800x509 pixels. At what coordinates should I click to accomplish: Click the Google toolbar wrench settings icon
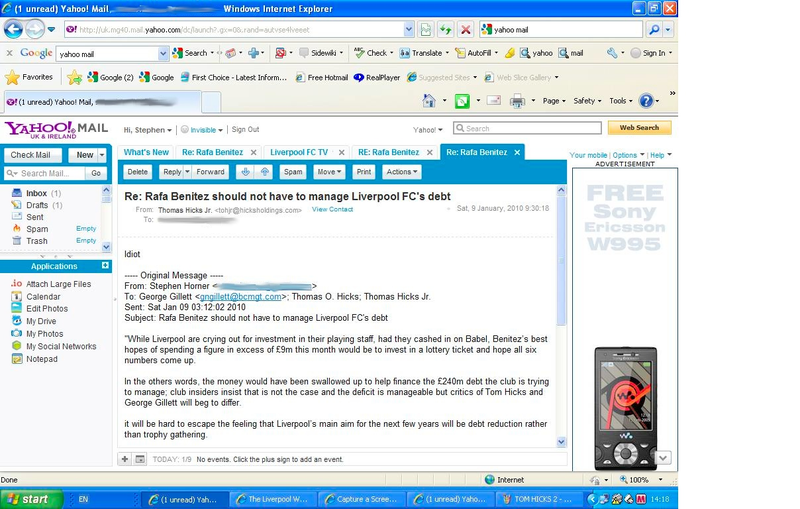[x=612, y=53]
